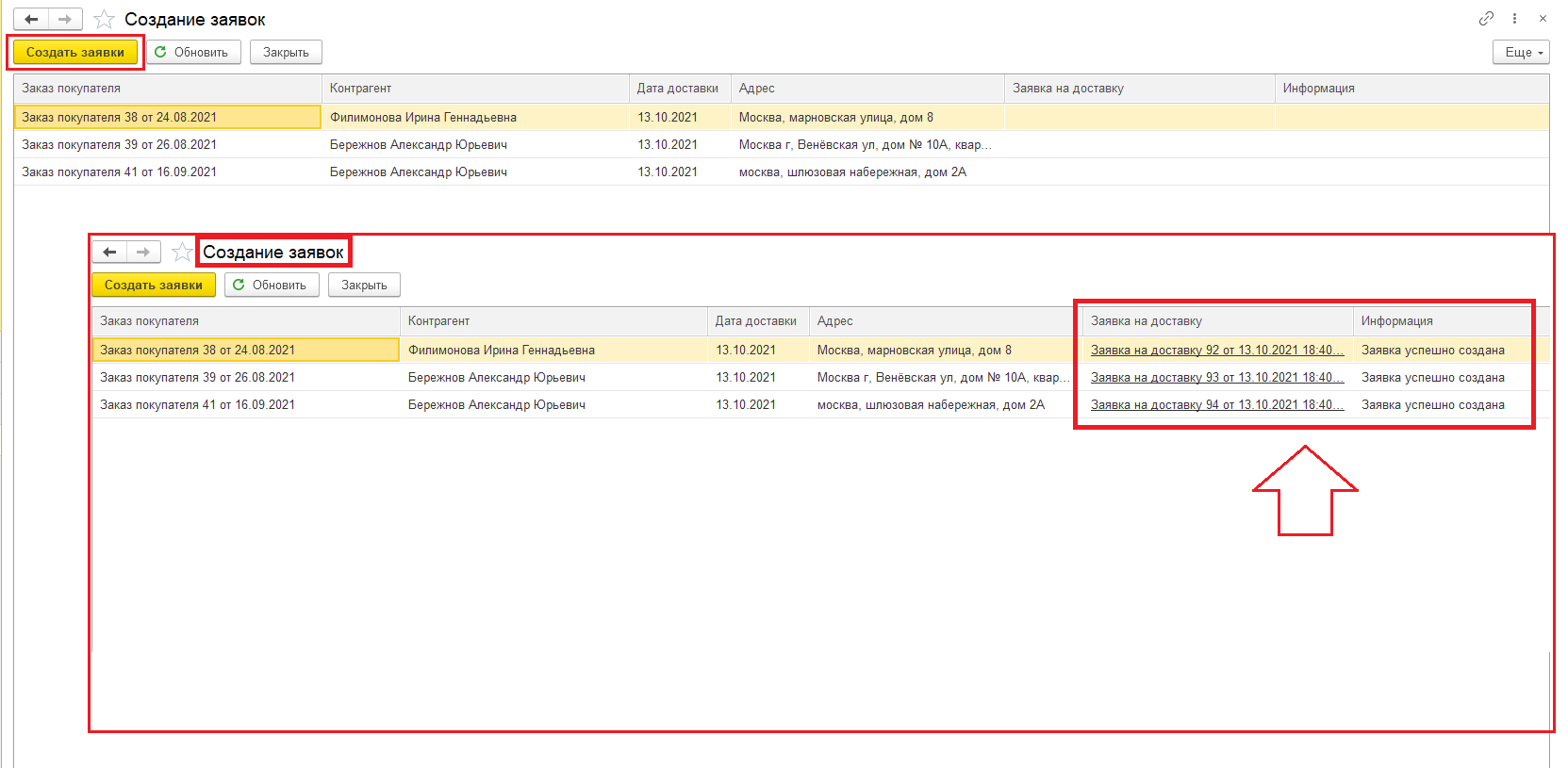Click Филимонова Ирина Геннадьевна in inset form

coord(502,350)
